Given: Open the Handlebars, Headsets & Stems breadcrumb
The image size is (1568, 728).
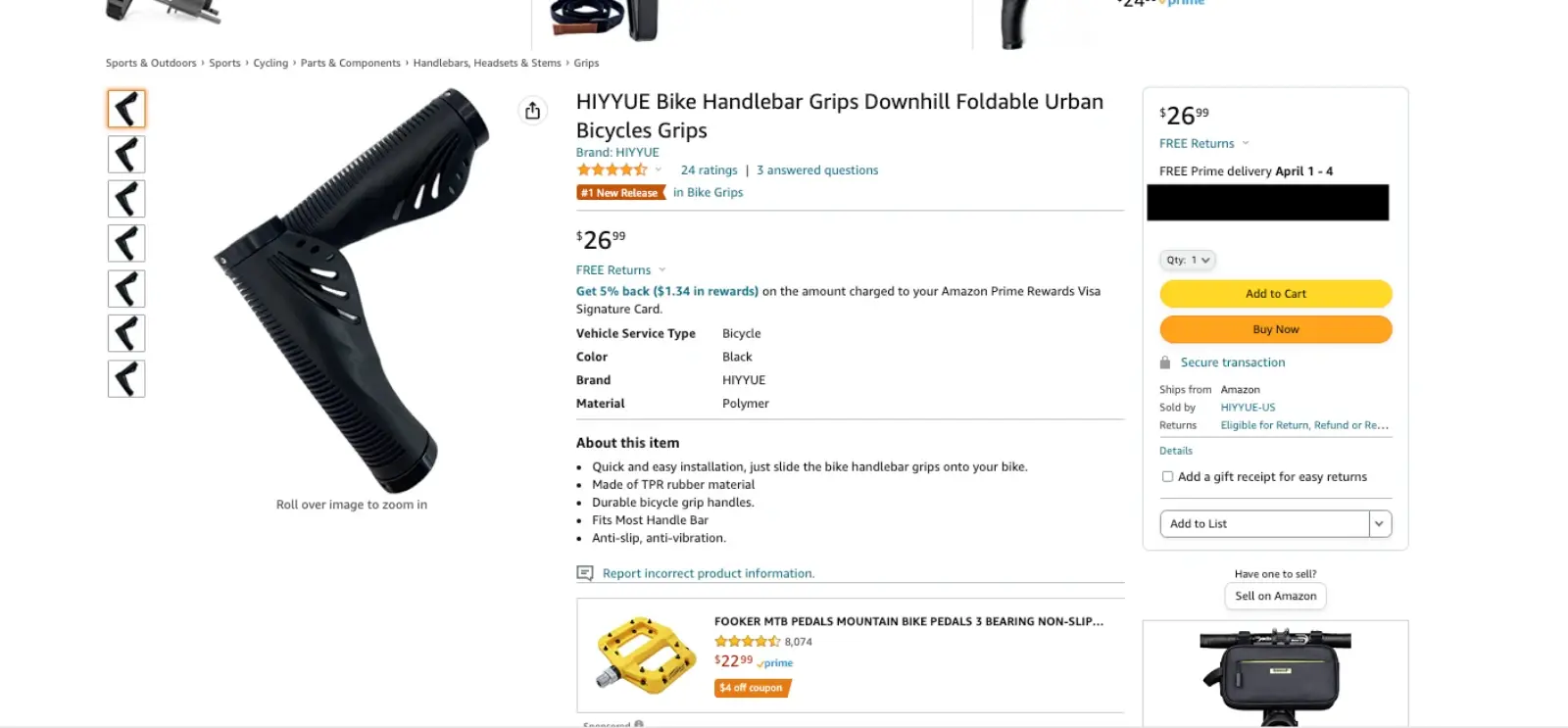Looking at the screenshot, I should point(488,63).
